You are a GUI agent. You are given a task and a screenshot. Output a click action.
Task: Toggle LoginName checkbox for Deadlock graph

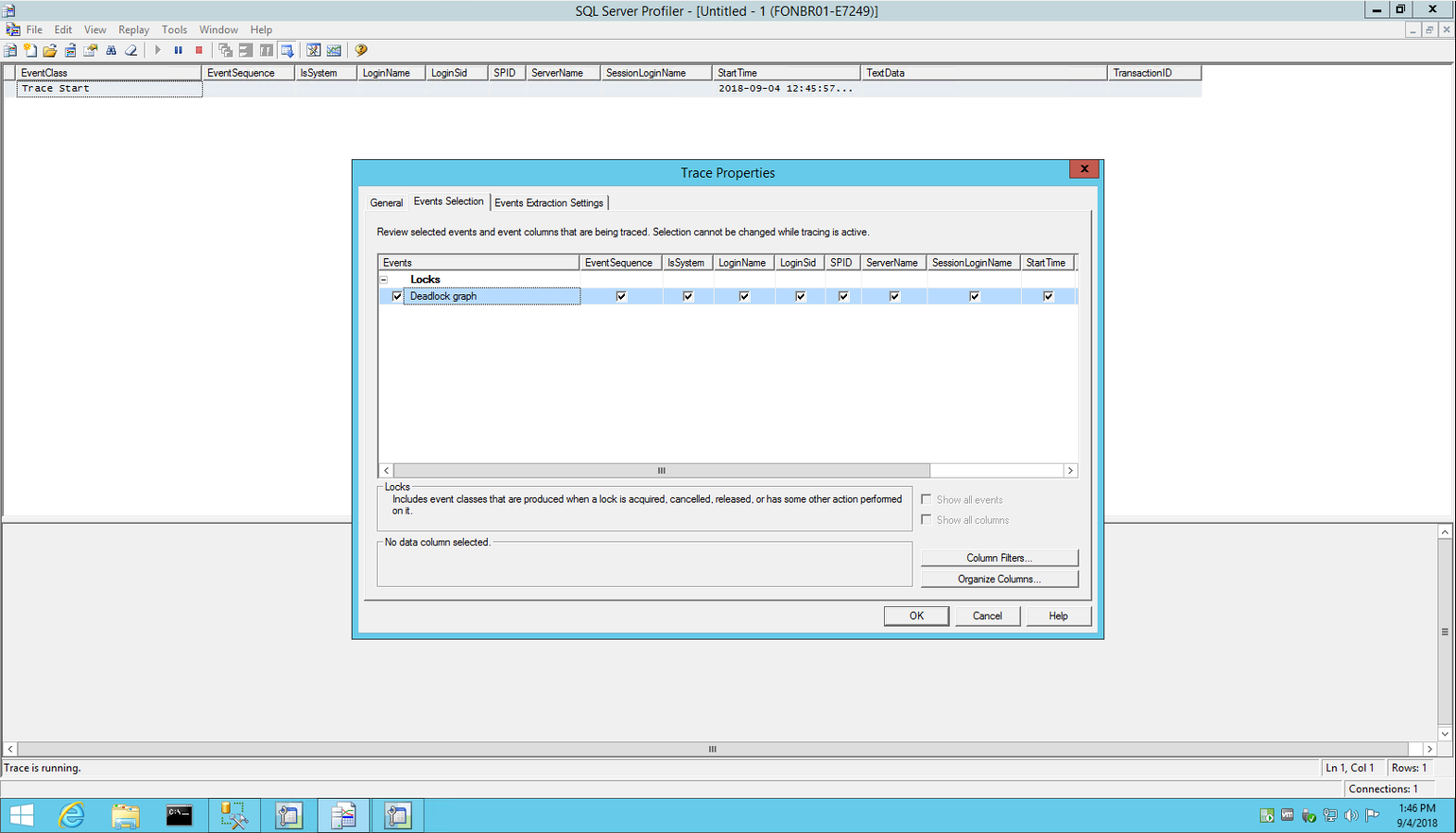(744, 296)
